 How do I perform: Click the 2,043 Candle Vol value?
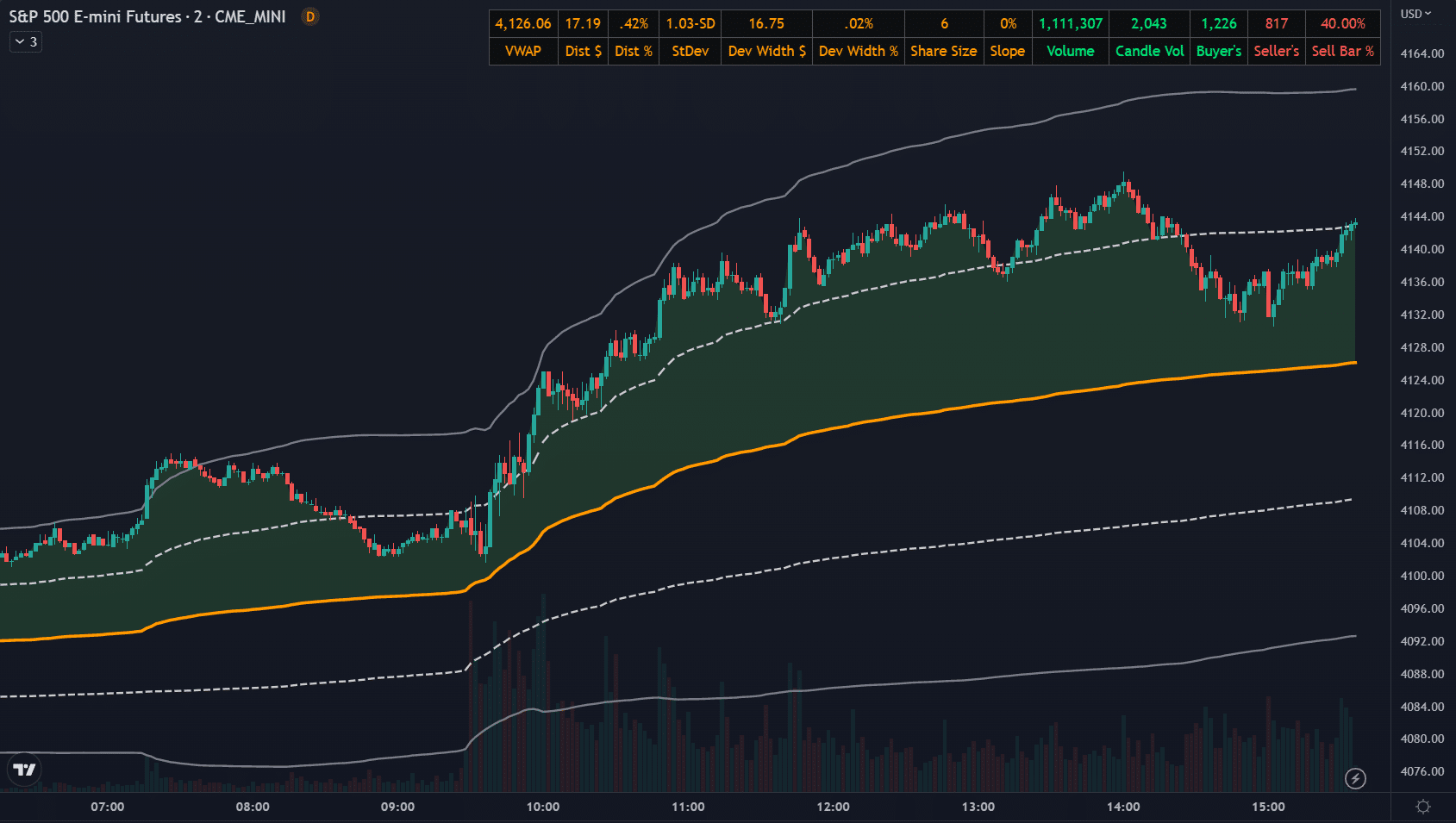1149,24
